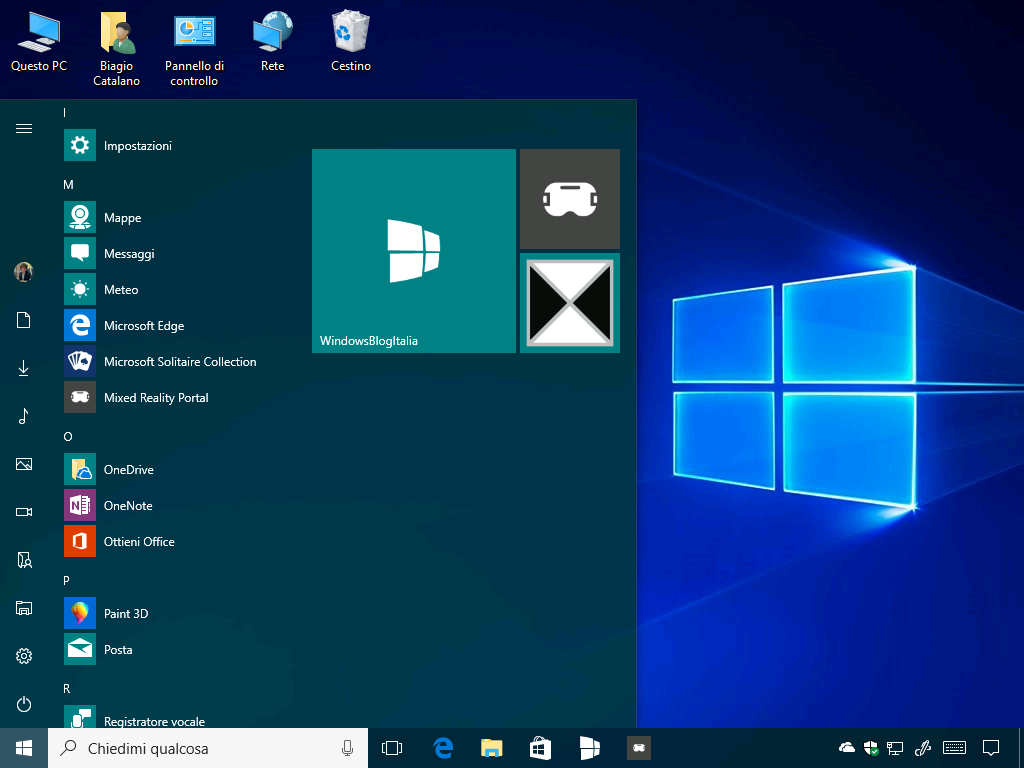
Task: Open Registratore vocale app
Action: point(176,717)
